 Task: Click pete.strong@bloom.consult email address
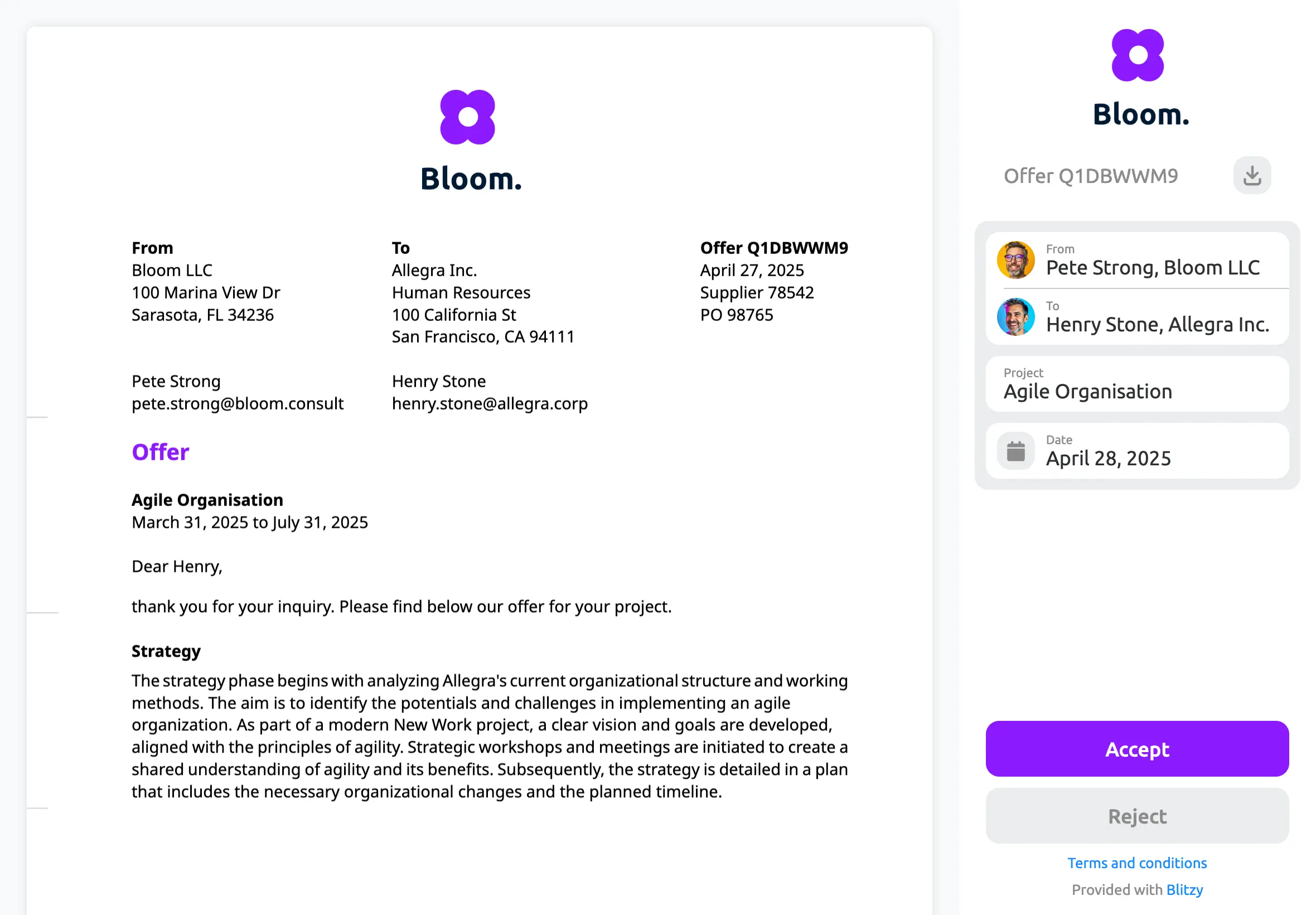(x=237, y=403)
